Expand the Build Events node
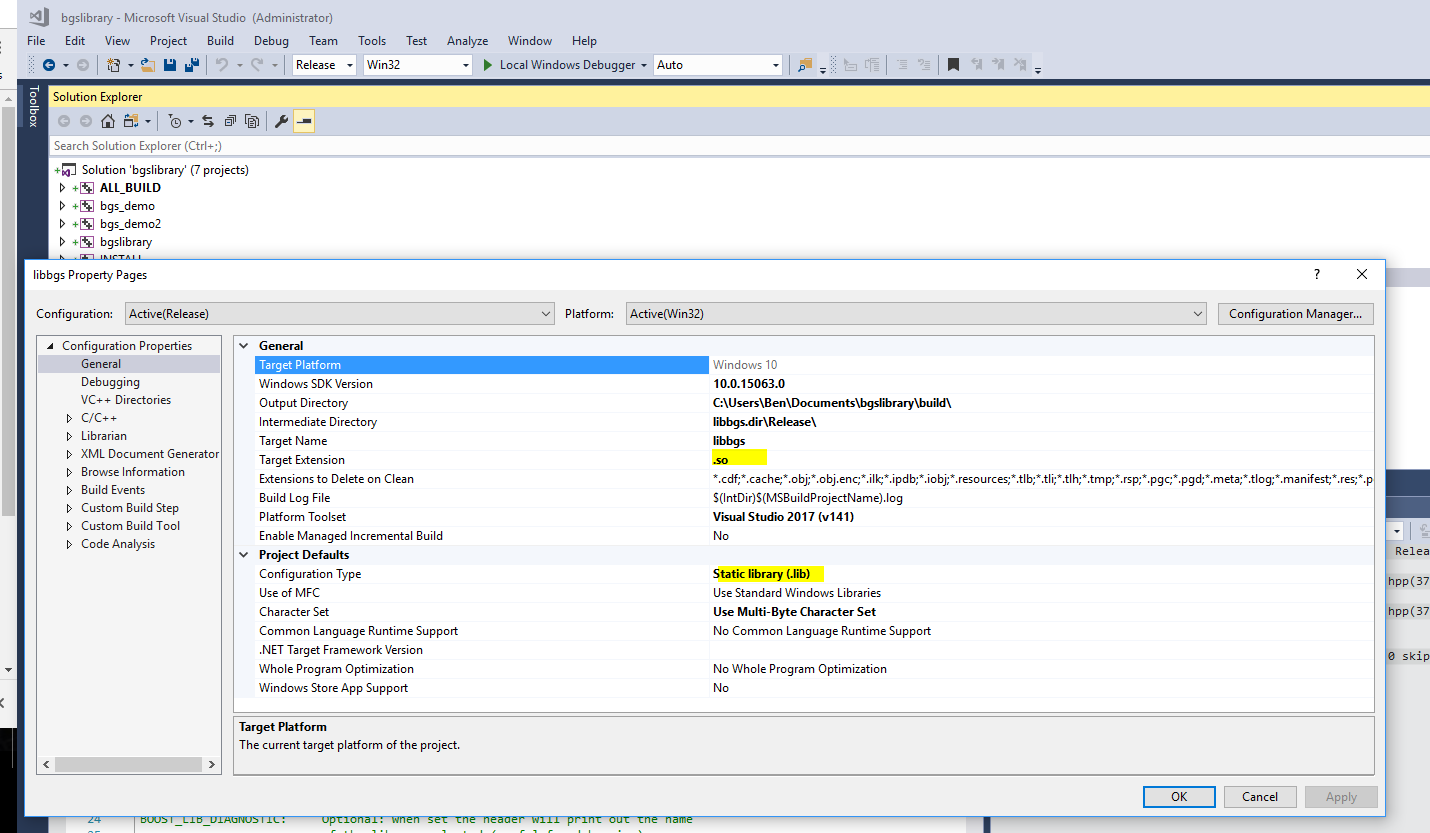The width and height of the screenshot is (1430, 833). 69,490
